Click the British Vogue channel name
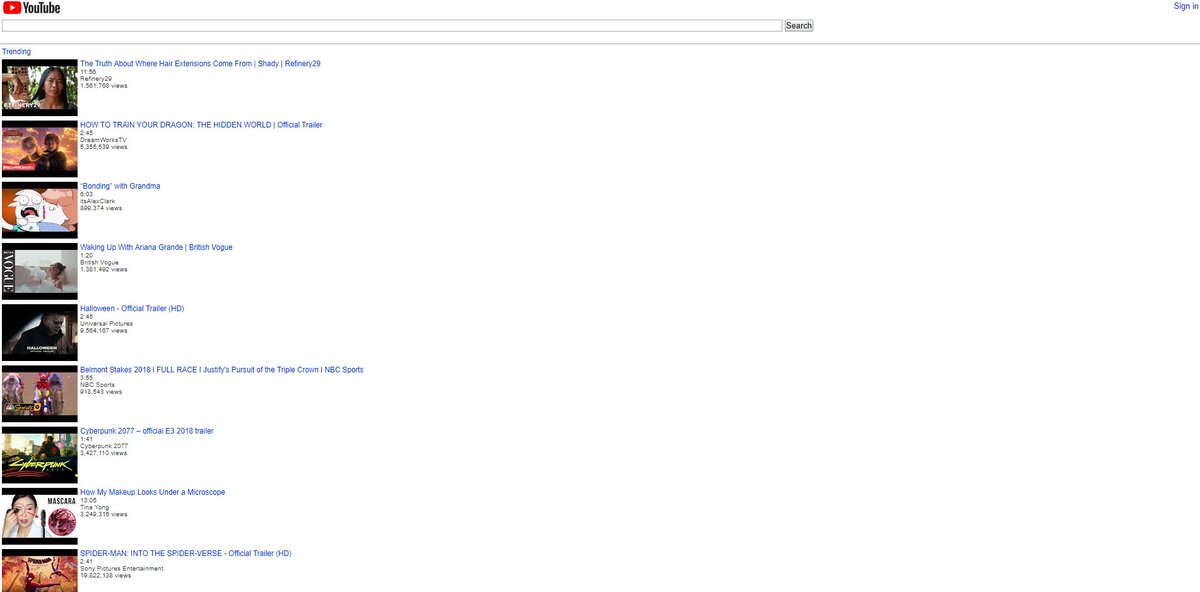 [x=99, y=262]
